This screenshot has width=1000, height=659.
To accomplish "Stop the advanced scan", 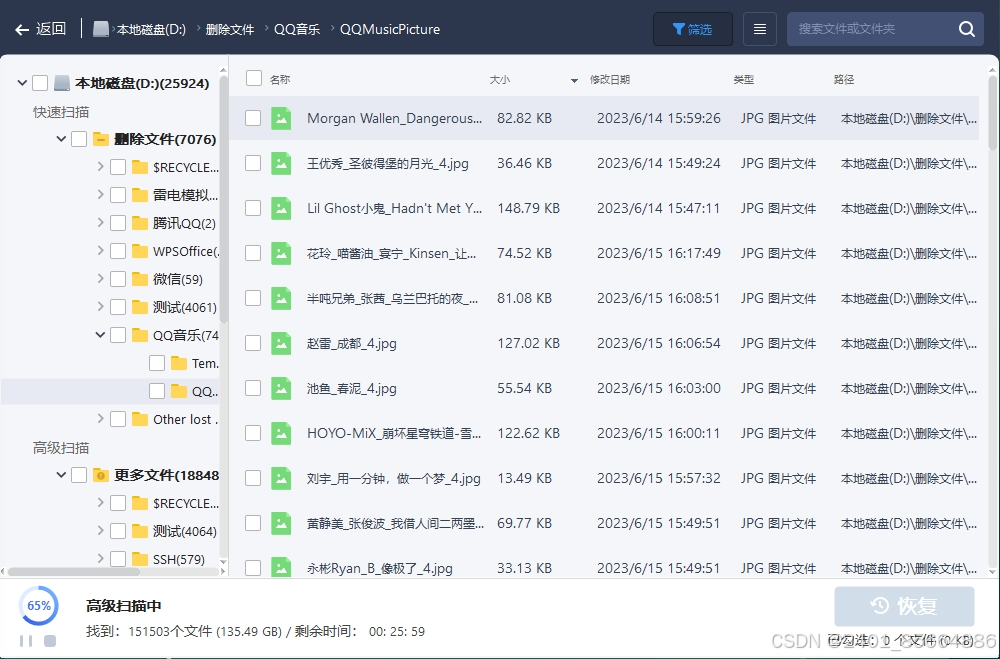I will click(50, 640).
